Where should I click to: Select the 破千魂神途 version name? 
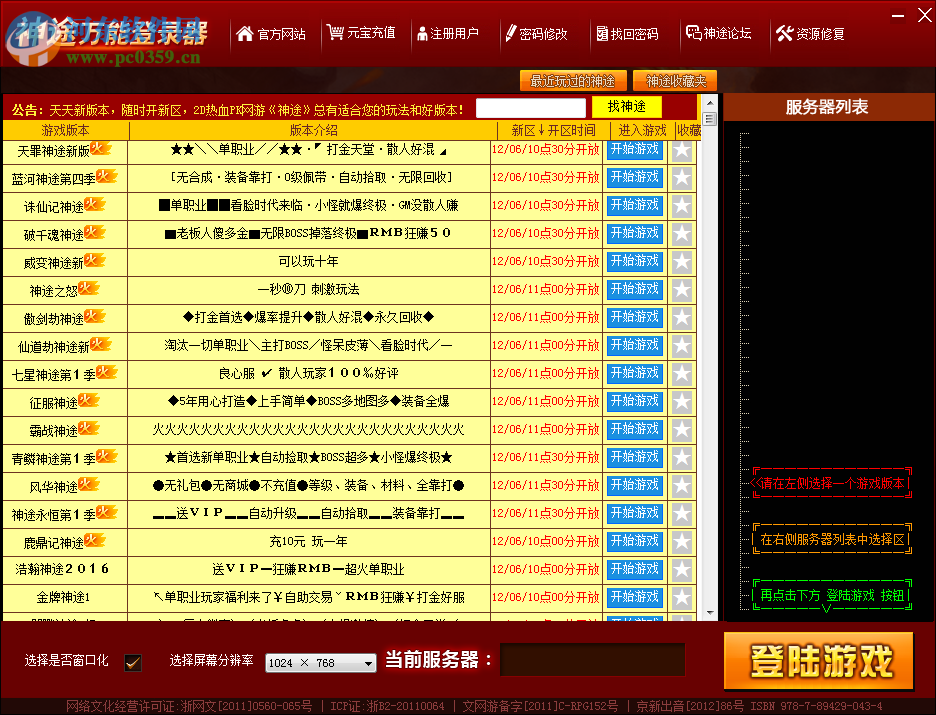click(x=54, y=235)
